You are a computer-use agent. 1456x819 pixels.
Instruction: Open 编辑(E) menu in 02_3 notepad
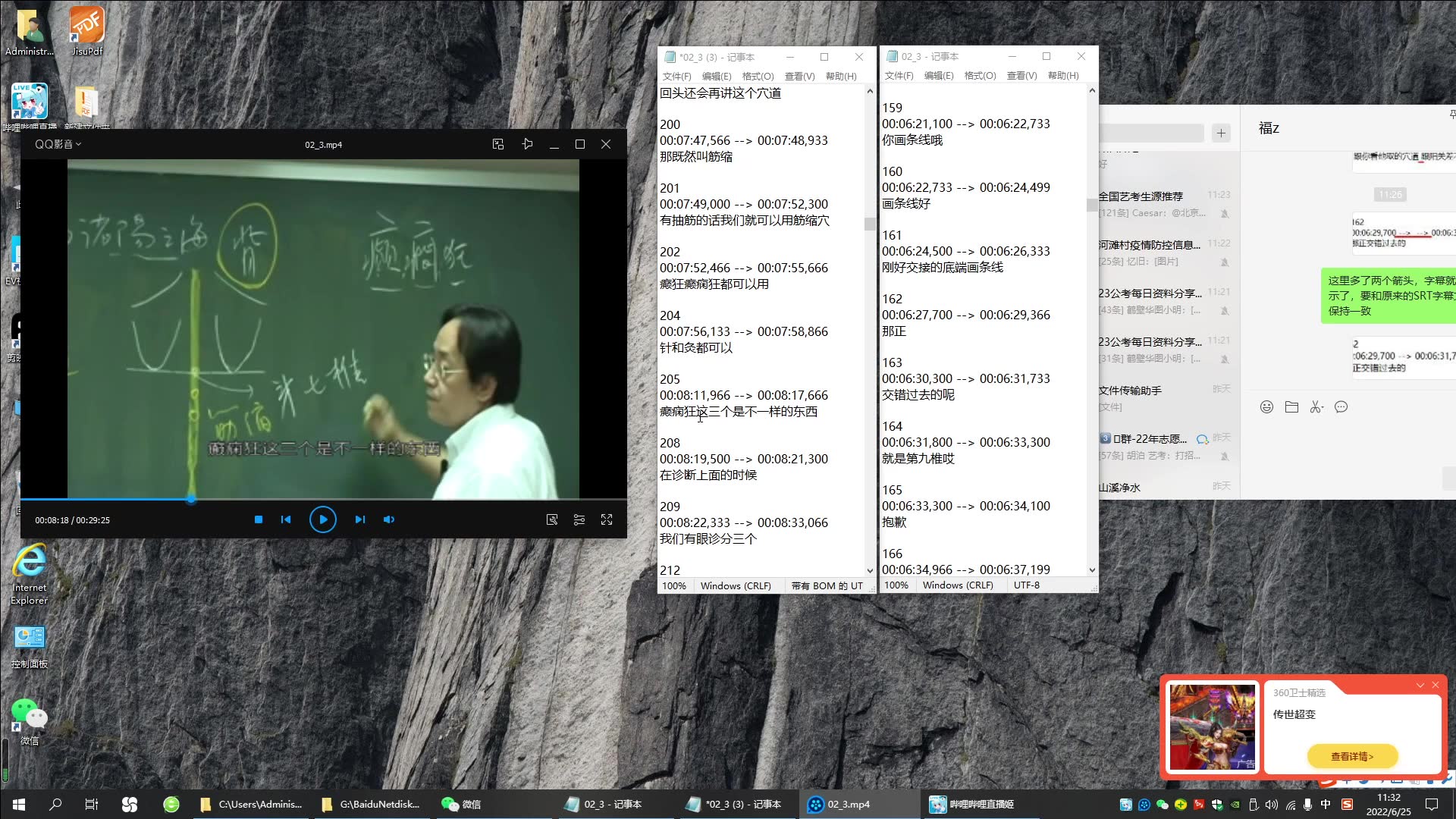tap(938, 76)
